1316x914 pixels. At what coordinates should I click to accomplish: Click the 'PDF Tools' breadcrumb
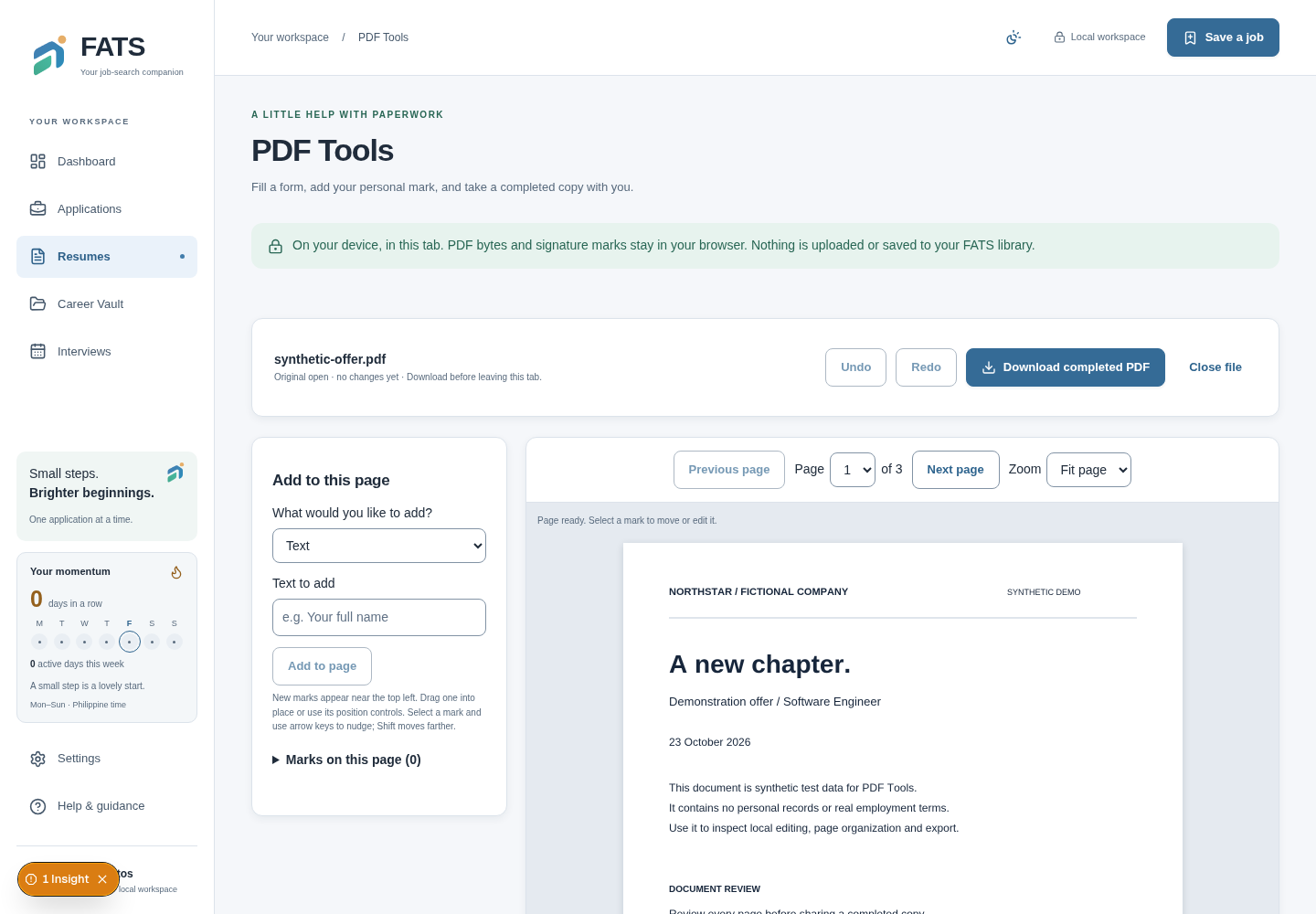[383, 37]
